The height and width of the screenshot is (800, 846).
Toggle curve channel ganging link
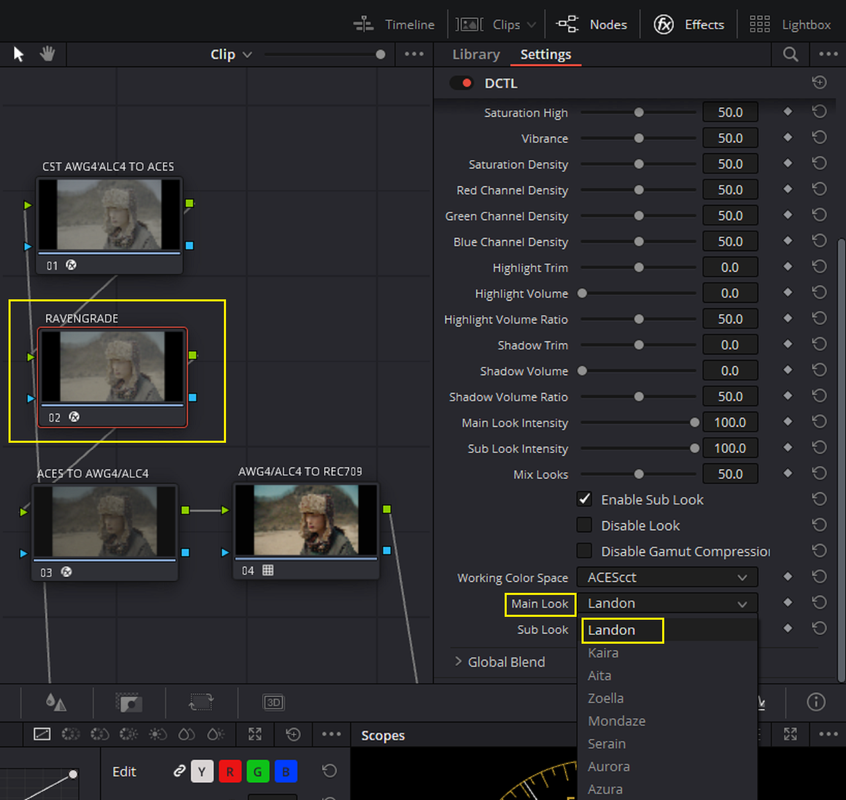(179, 771)
